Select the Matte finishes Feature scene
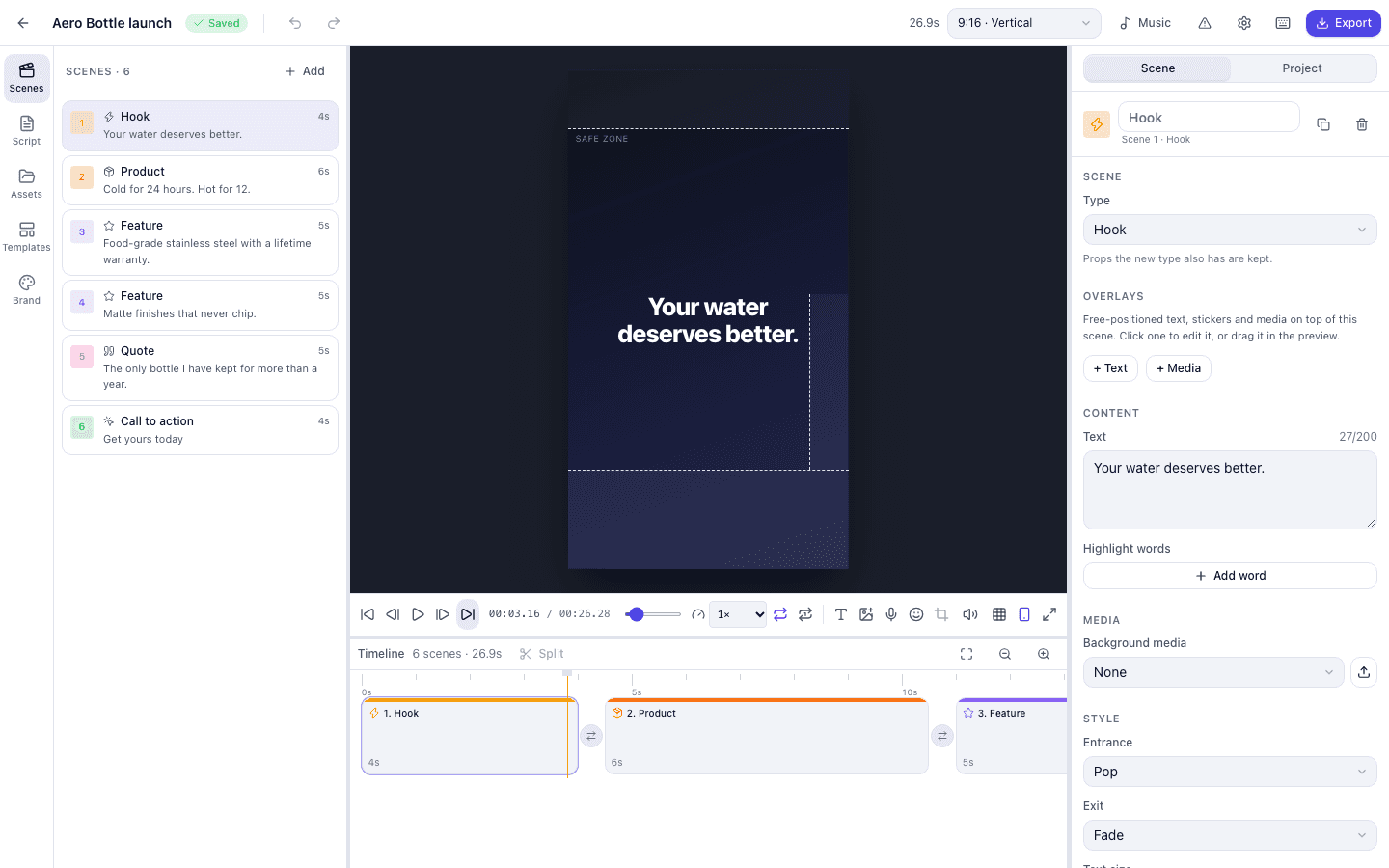 coord(200,305)
